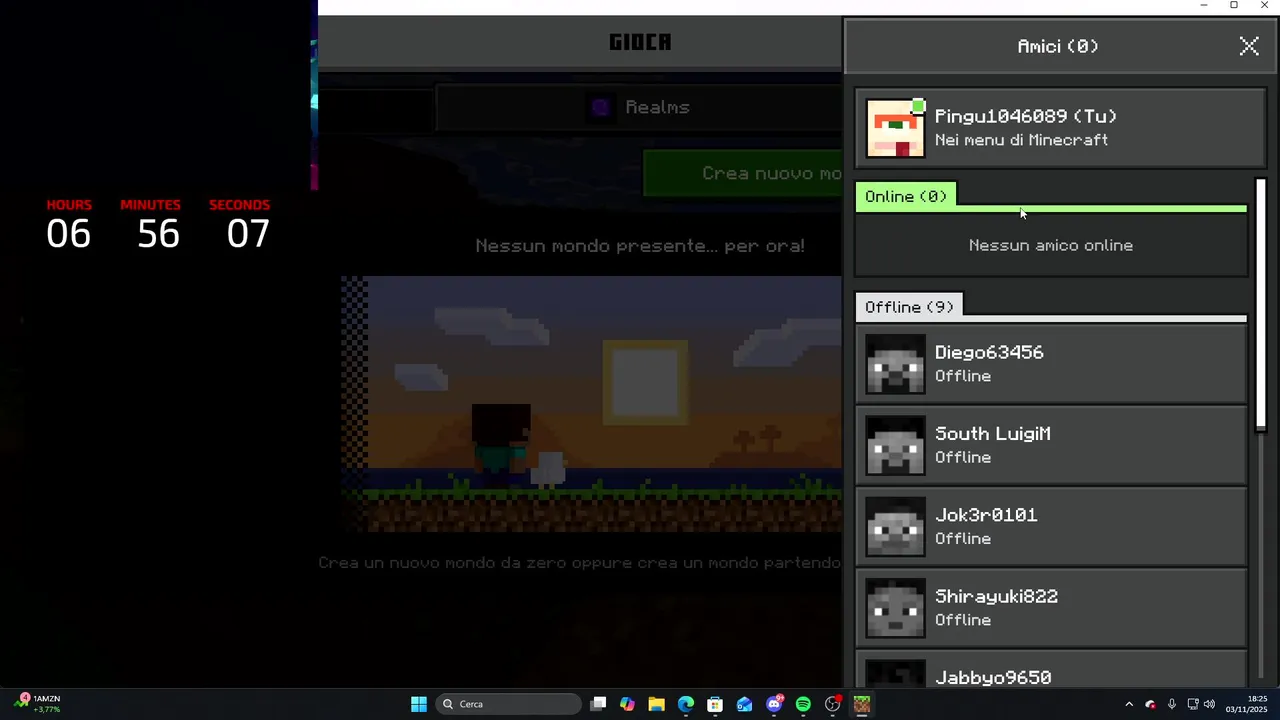Click the Realms purple icon
Viewport: 1280px width, 720px height.
tap(600, 107)
